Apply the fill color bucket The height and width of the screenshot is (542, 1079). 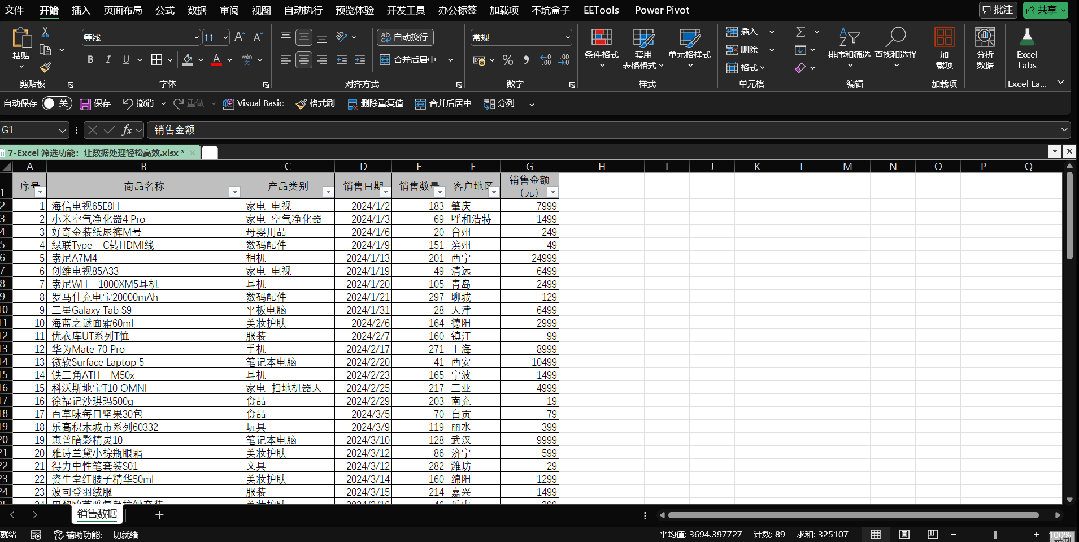(187, 60)
